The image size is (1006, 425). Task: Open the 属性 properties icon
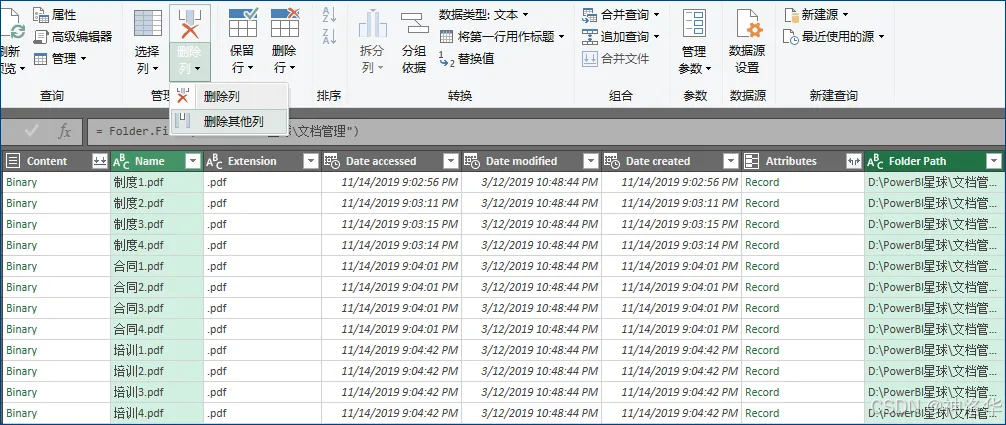point(40,15)
